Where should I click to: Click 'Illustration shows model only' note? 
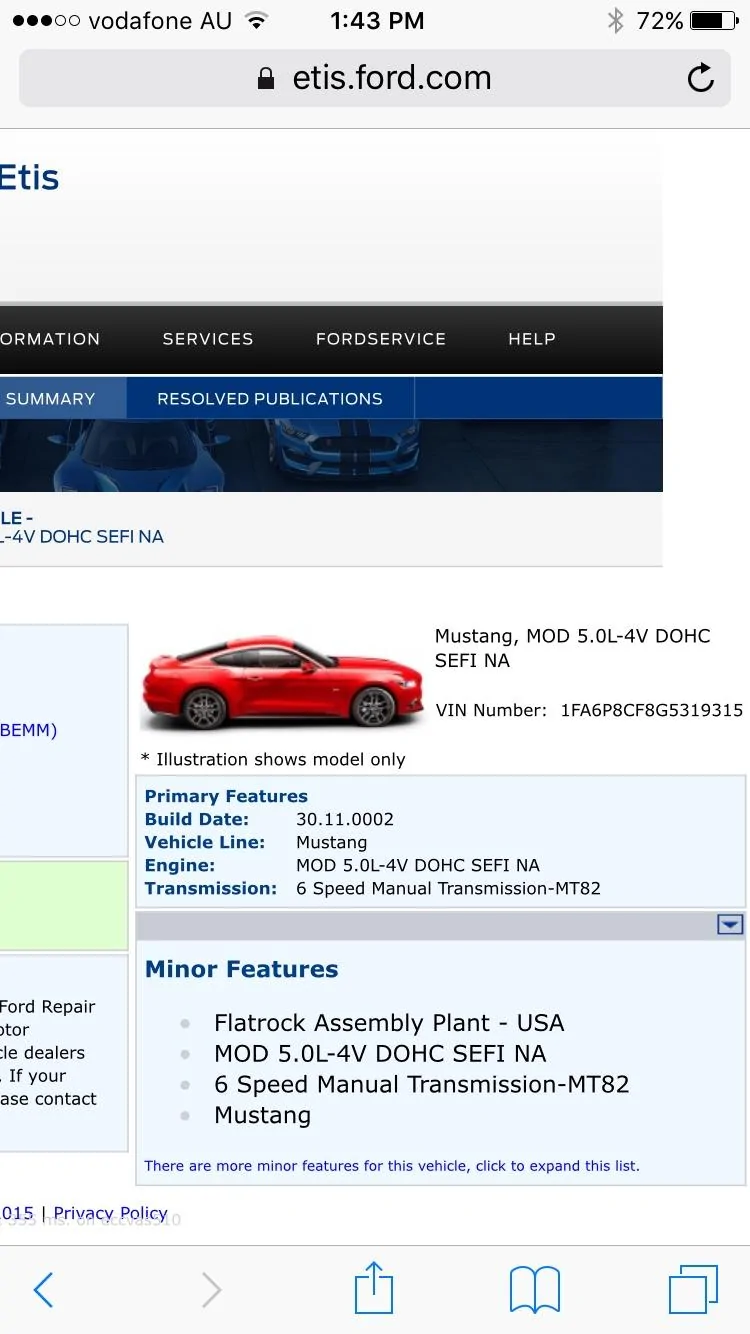(273, 759)
